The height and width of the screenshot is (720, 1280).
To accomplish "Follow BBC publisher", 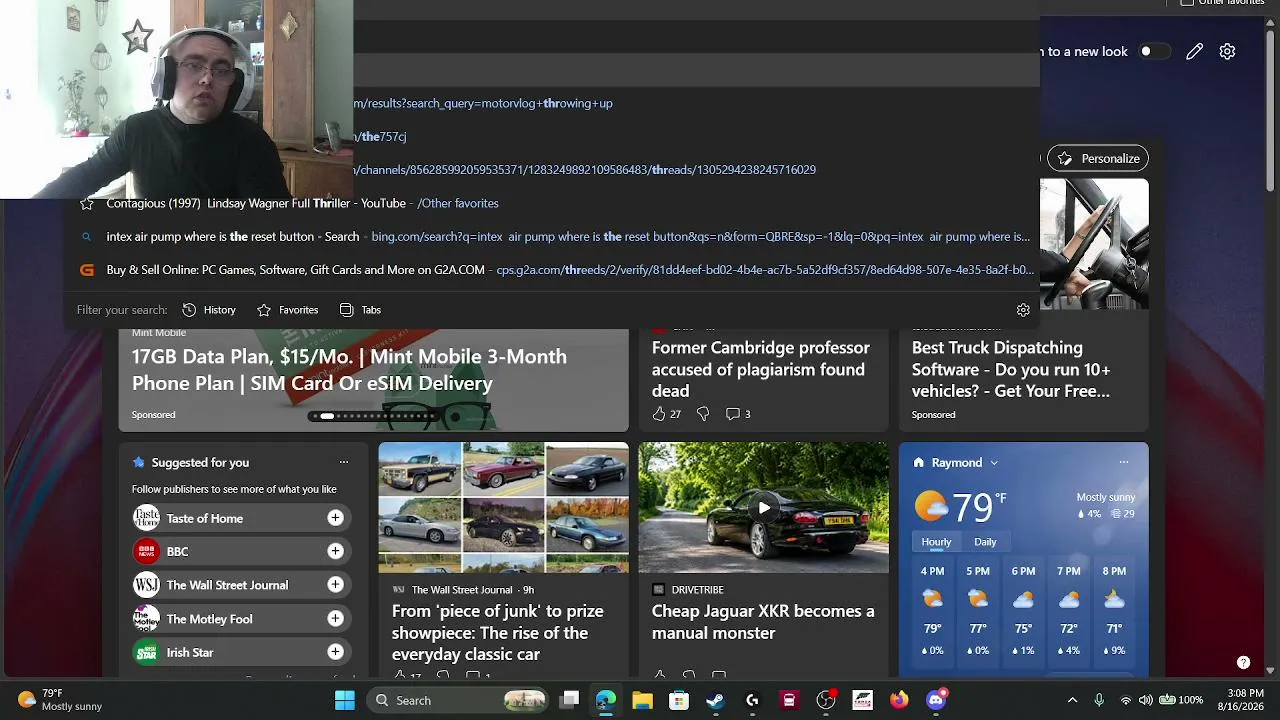I will [x=335, y=551].
